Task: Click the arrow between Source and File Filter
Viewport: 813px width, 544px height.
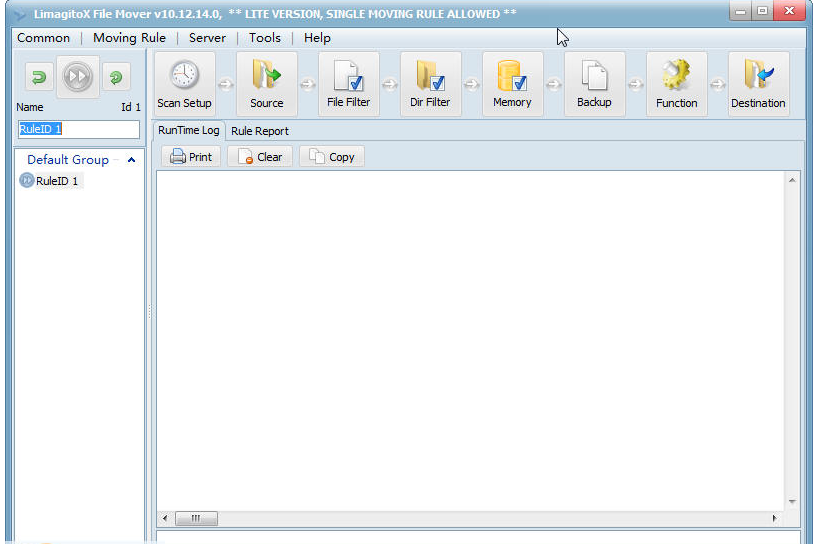Action: tap(307, 84)
